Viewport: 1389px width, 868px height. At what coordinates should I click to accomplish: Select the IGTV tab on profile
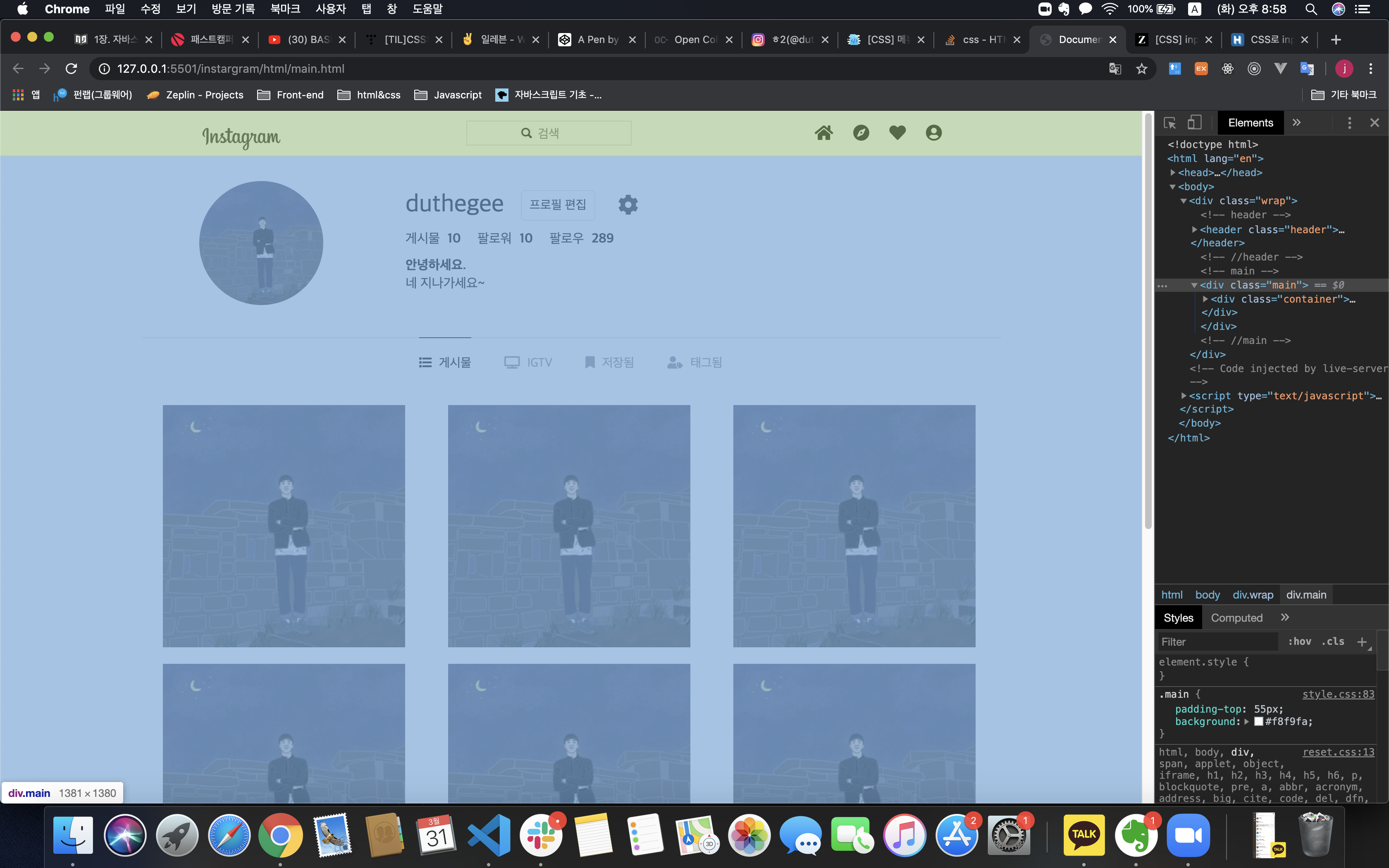coord(528,362)
